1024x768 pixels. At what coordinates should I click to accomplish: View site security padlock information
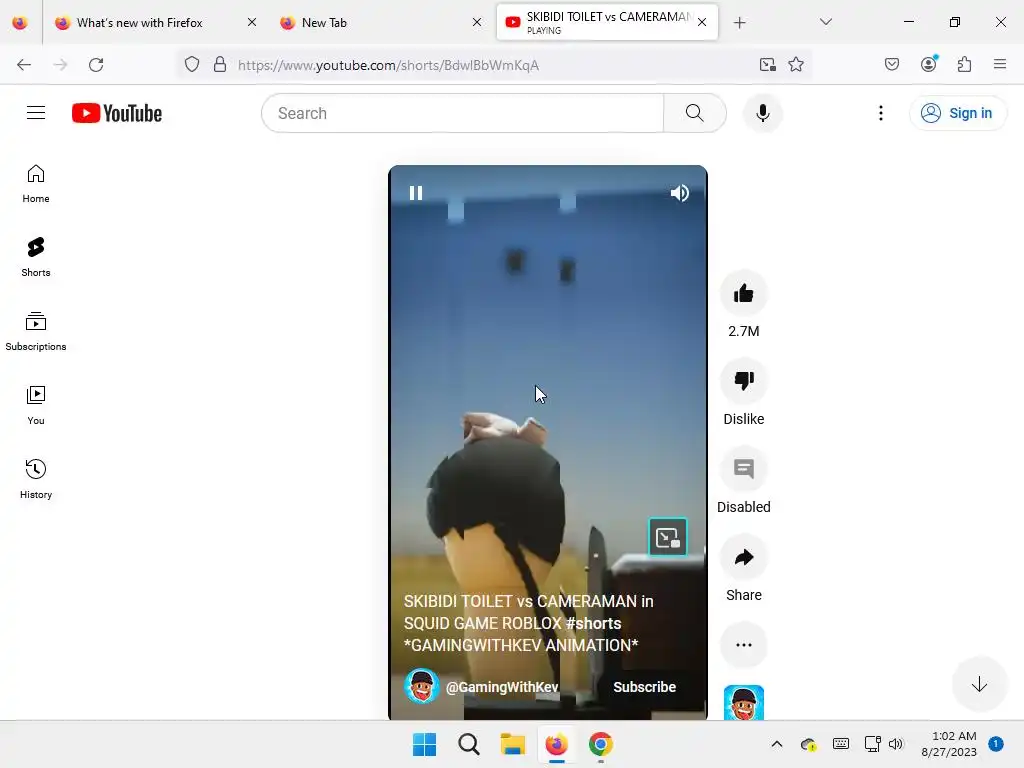(220, 65)
